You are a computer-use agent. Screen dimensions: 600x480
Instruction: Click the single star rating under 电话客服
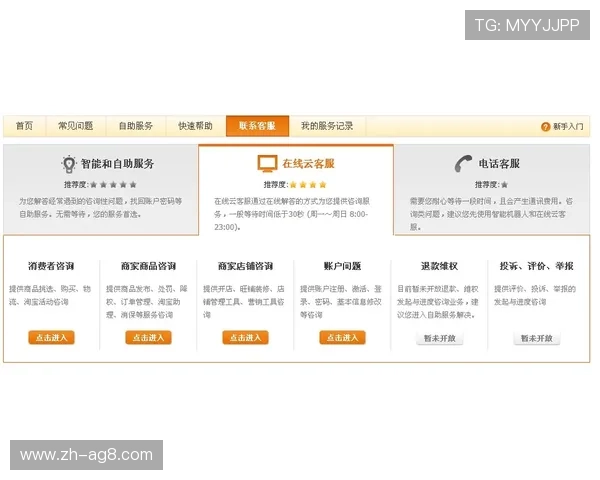coord(505,185)
